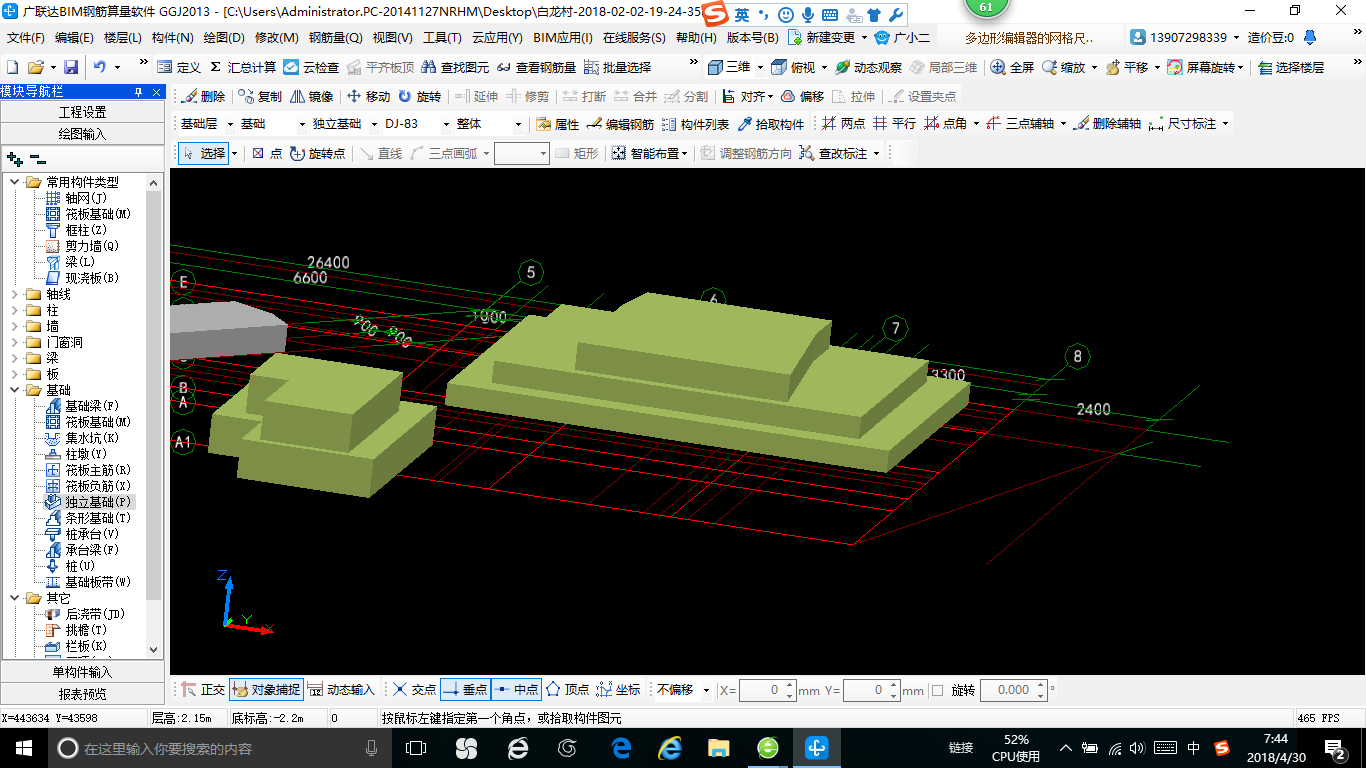Toggle 中点 midpoint snap
Viewport: 1366px width, 768px height.
516,689
